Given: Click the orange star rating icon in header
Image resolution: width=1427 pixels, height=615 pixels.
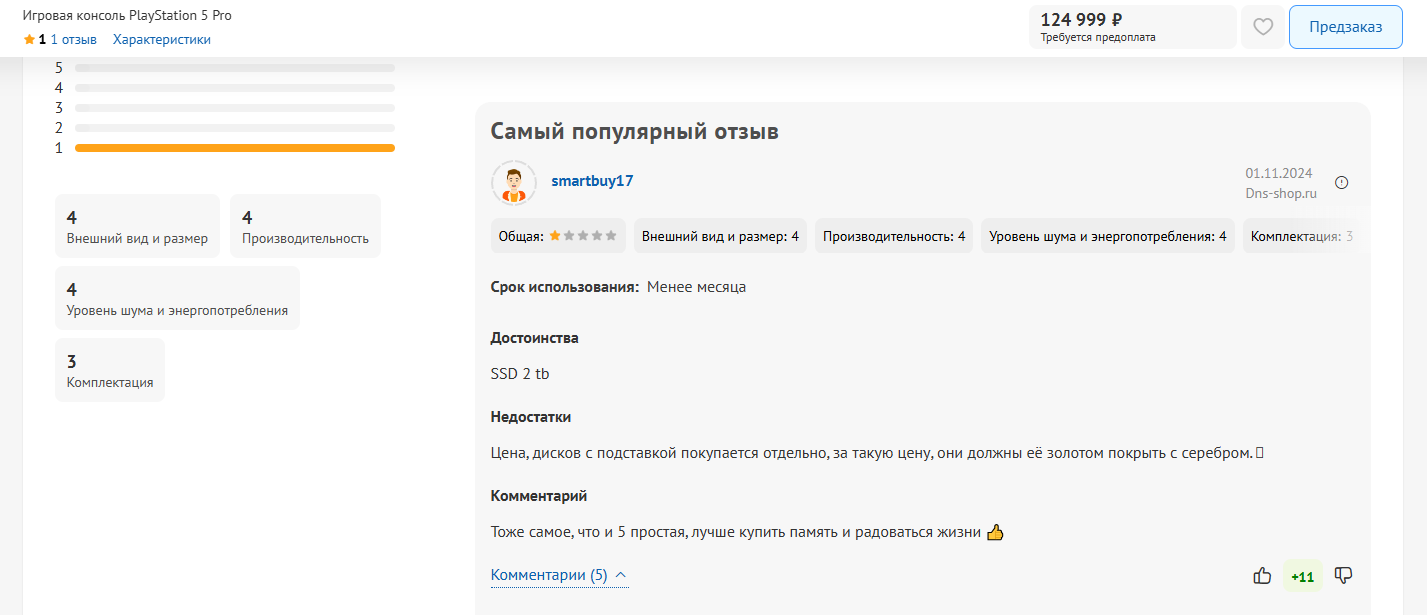Looking at the screenshot, I should point(29,40).
